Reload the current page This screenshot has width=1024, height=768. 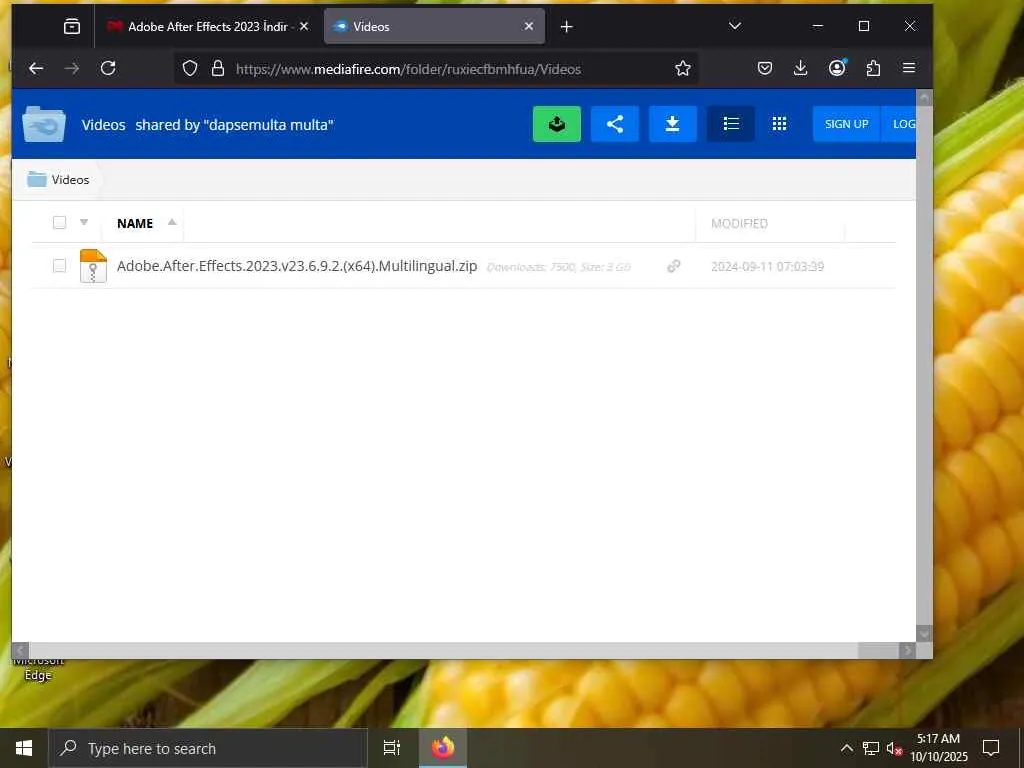(x=108, y=69)
